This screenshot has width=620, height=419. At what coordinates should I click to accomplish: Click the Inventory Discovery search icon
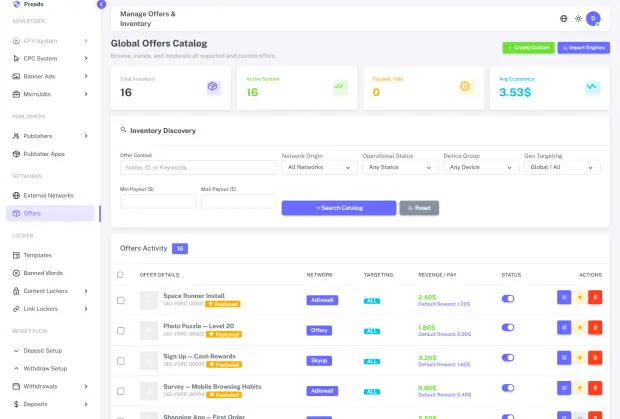[123, 130]
